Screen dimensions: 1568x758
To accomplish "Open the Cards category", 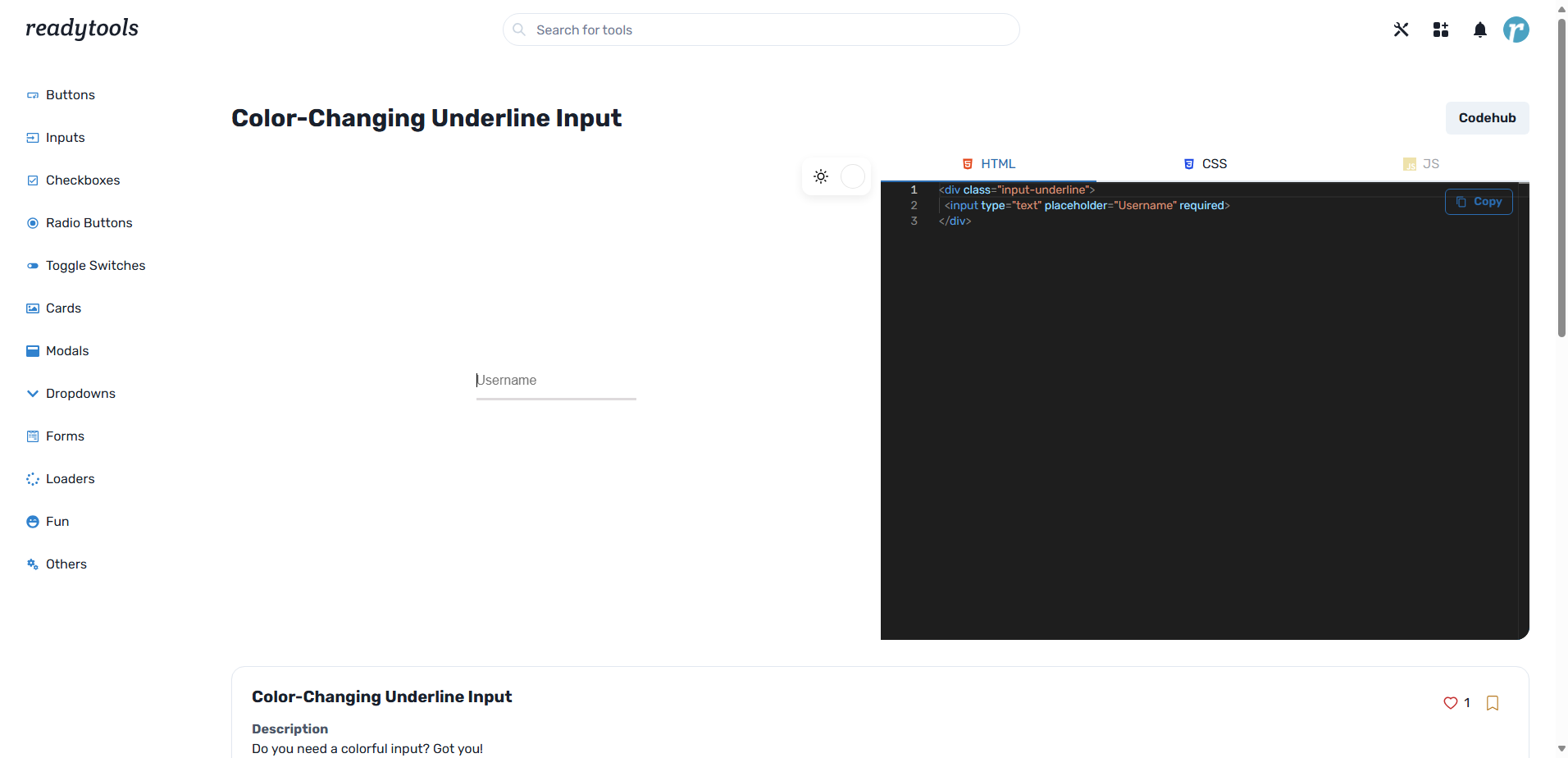I will (x=64, y=308).
